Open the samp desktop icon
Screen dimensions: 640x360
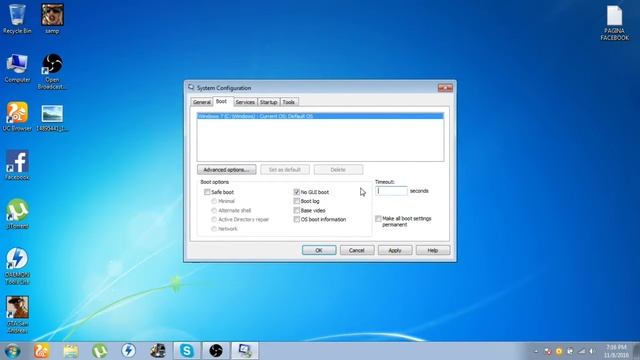(x=52, y=19)
